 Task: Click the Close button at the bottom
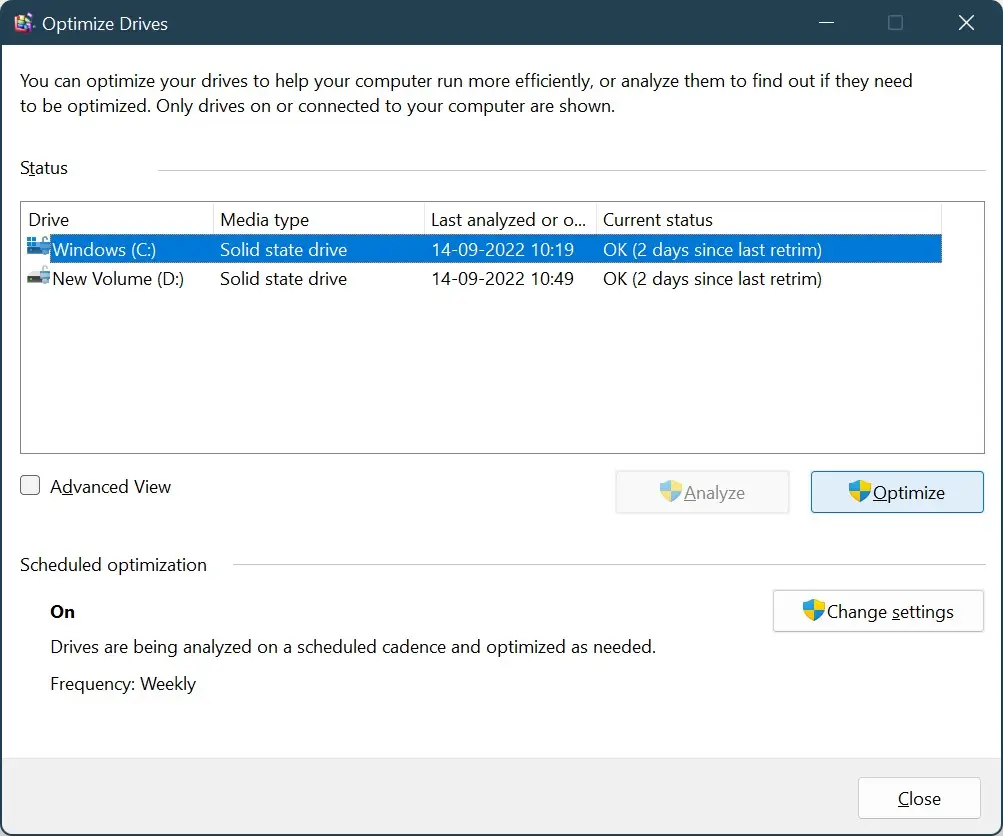click(x=919, y=798)
